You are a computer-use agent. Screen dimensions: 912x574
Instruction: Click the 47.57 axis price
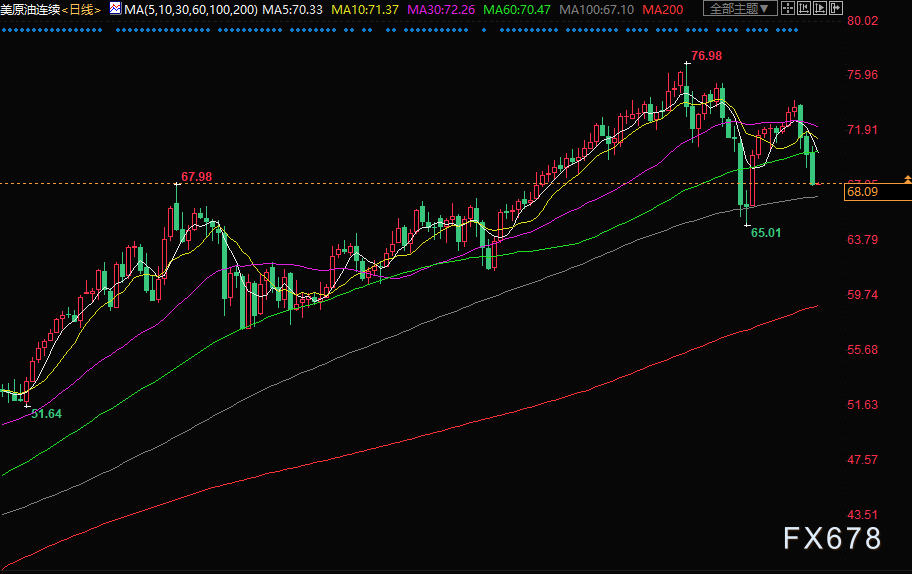coord(863,459)
